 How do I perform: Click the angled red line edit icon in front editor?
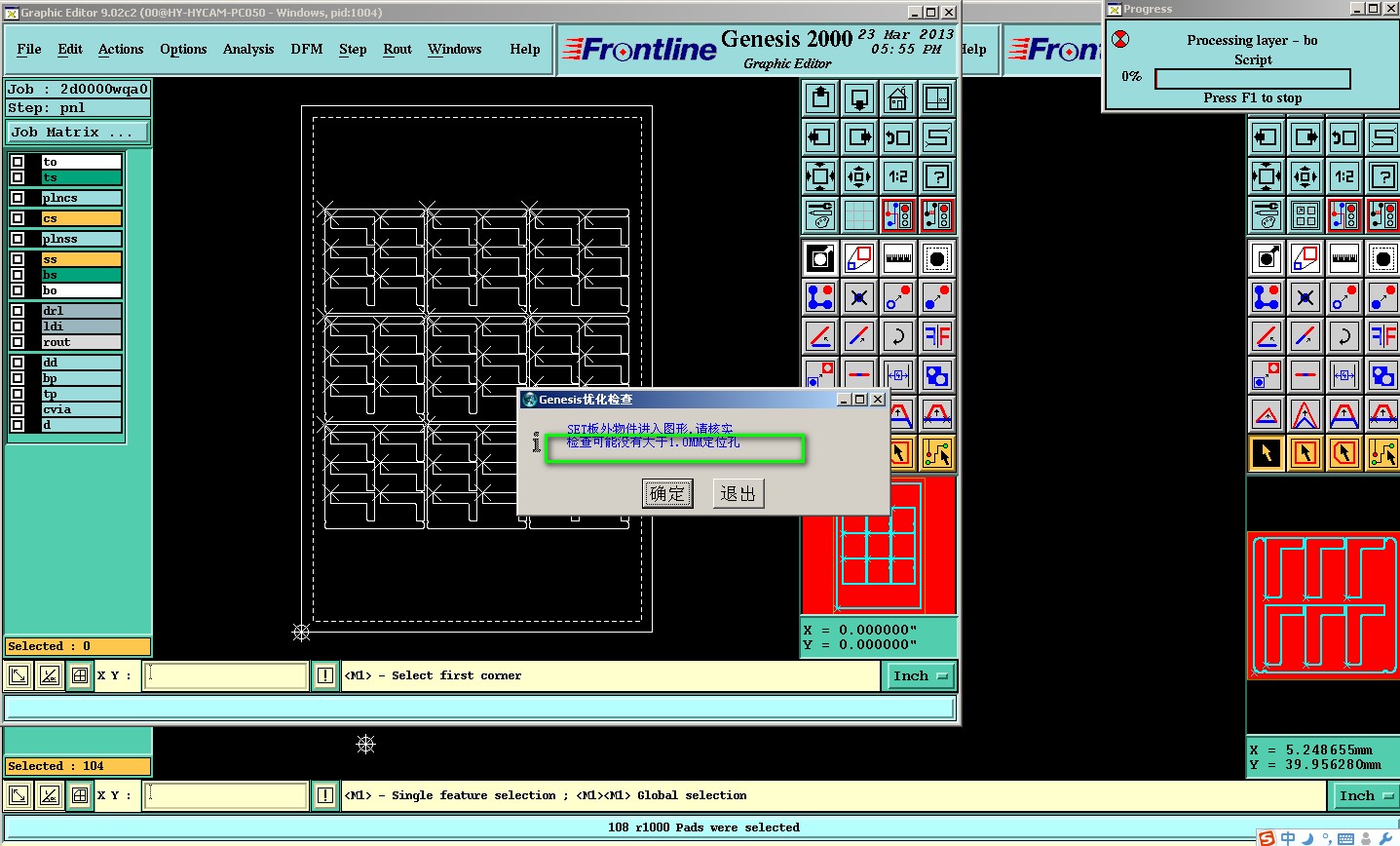tap(820, 336)
